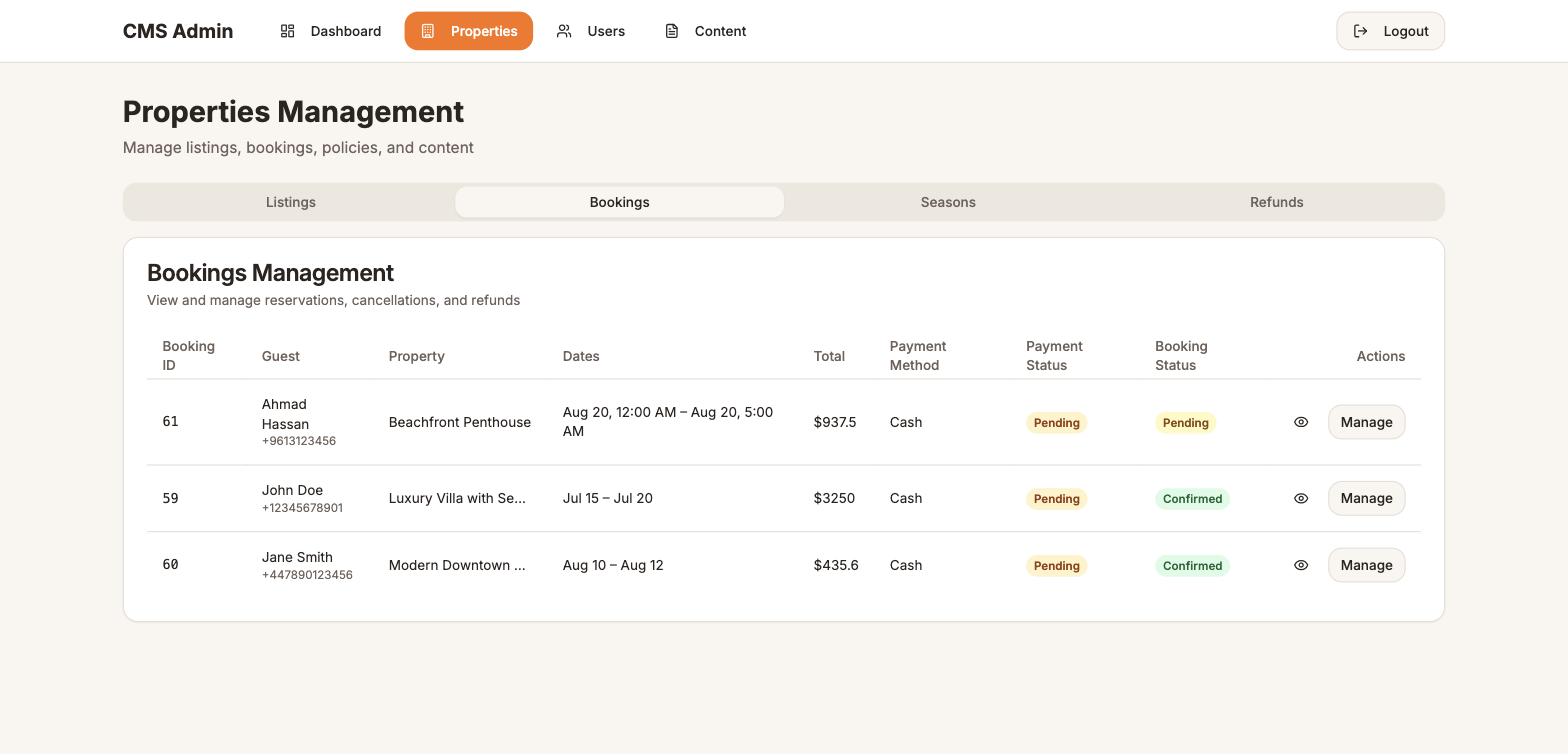Click Cash payment method in John Doe row
The image size is (1568, 755).
[906, 498]
